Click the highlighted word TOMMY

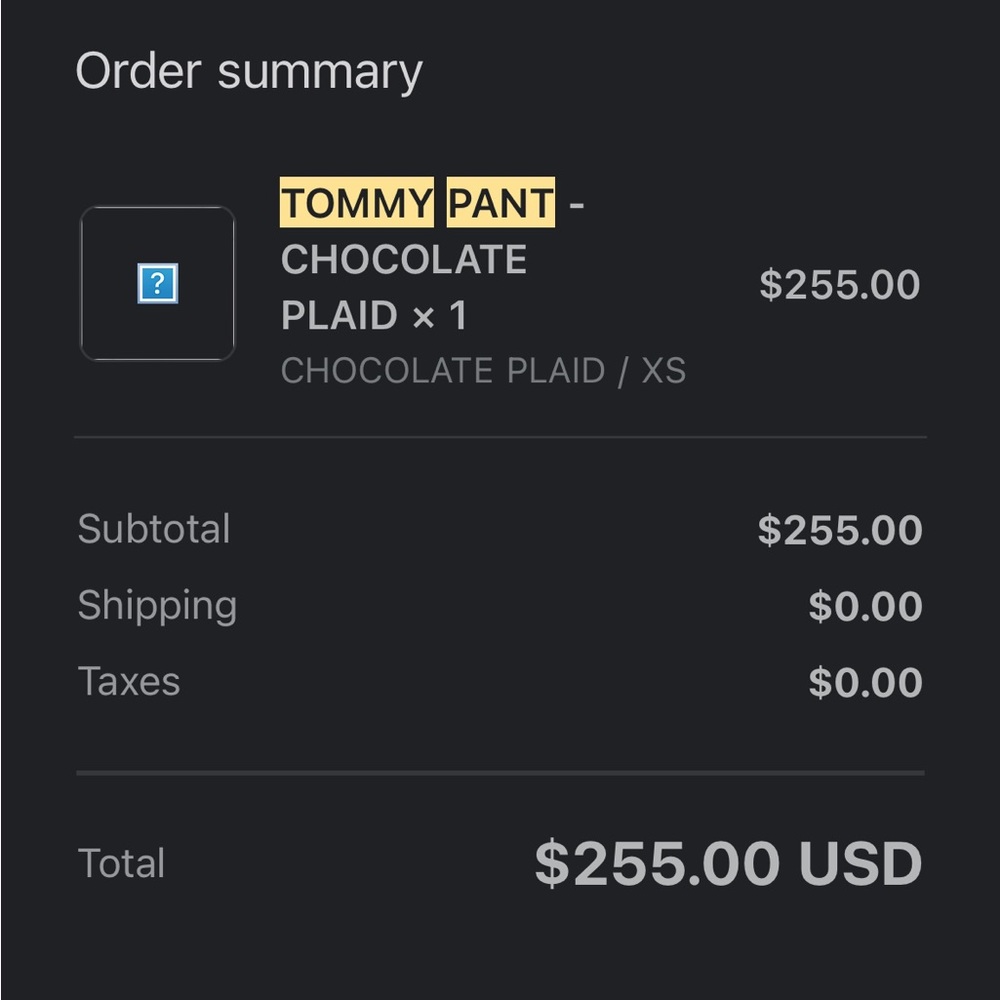pyautogui.click(x=356, y=203)
